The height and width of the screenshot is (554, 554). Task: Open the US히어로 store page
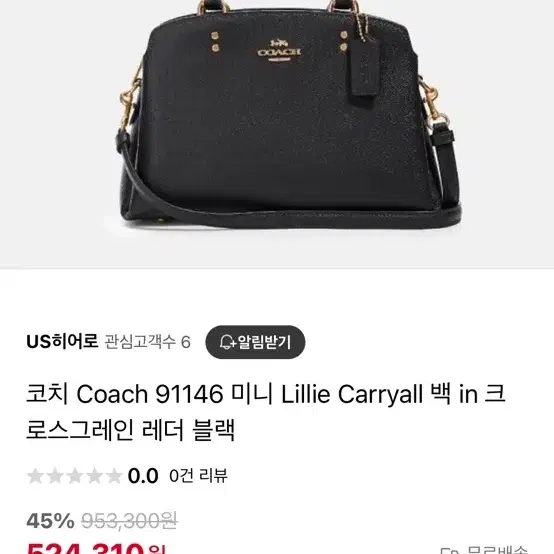(62, 342)
